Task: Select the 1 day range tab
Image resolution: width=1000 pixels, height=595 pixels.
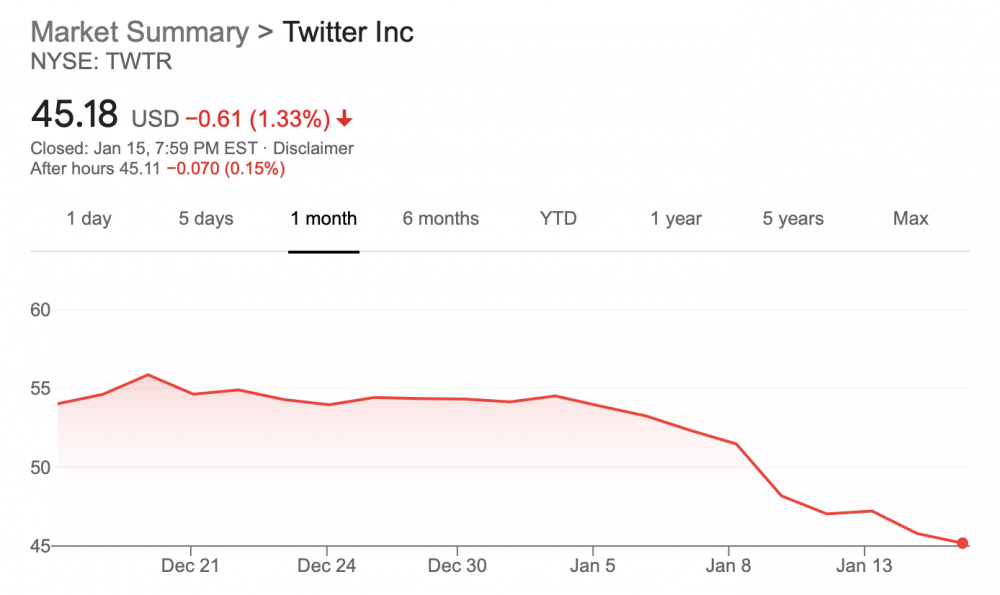Action: coord(89,218)
